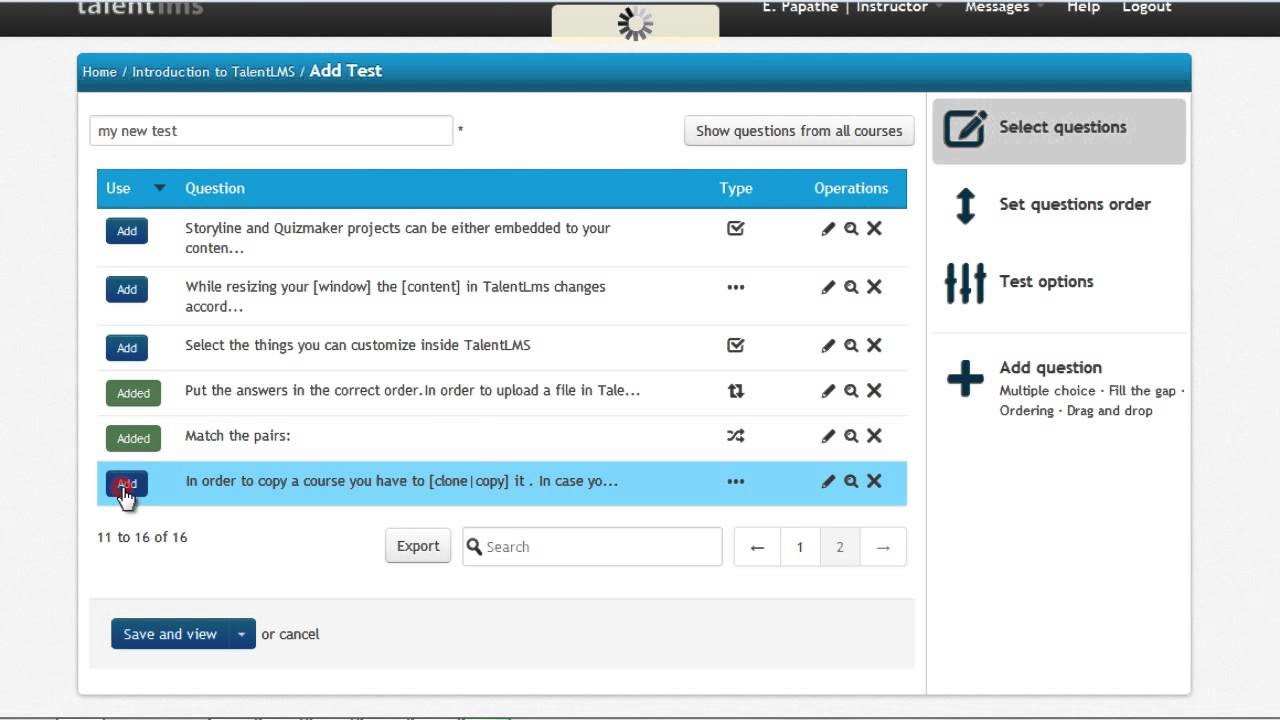This screenshot has height=720, width=1280.
Task: Select page 2 in pagination
Action: pos(840,547)
